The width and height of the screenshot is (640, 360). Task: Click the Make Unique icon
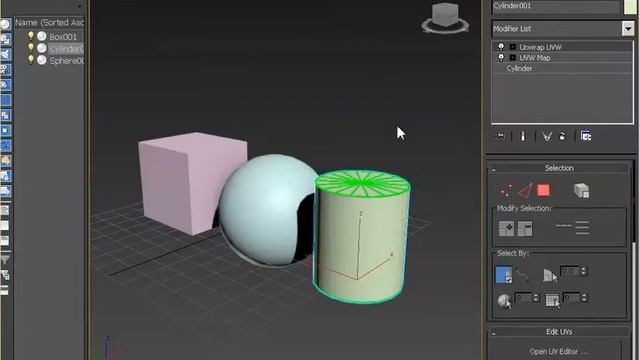547,136
